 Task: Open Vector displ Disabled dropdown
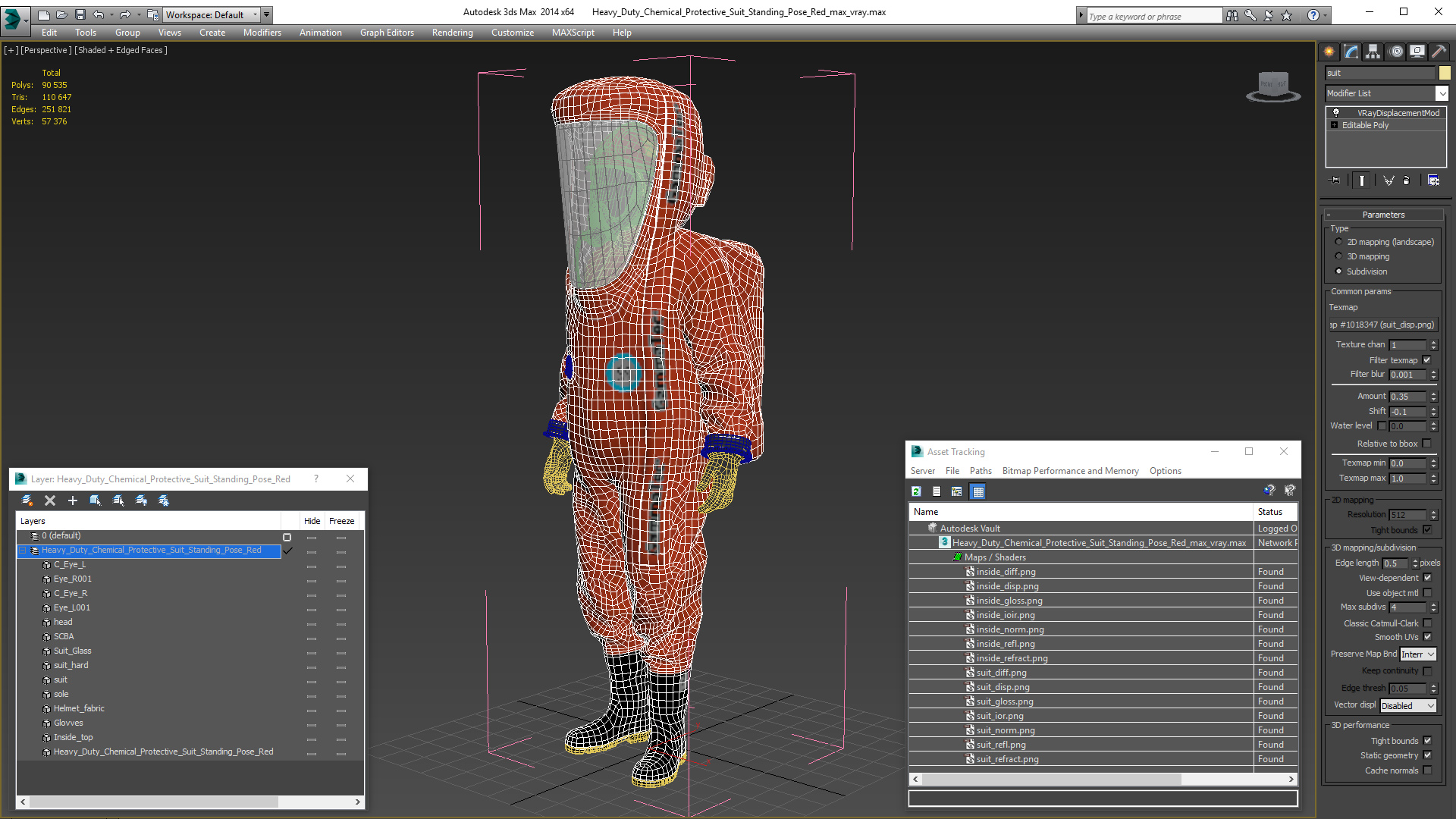[x=1407, y=706]
